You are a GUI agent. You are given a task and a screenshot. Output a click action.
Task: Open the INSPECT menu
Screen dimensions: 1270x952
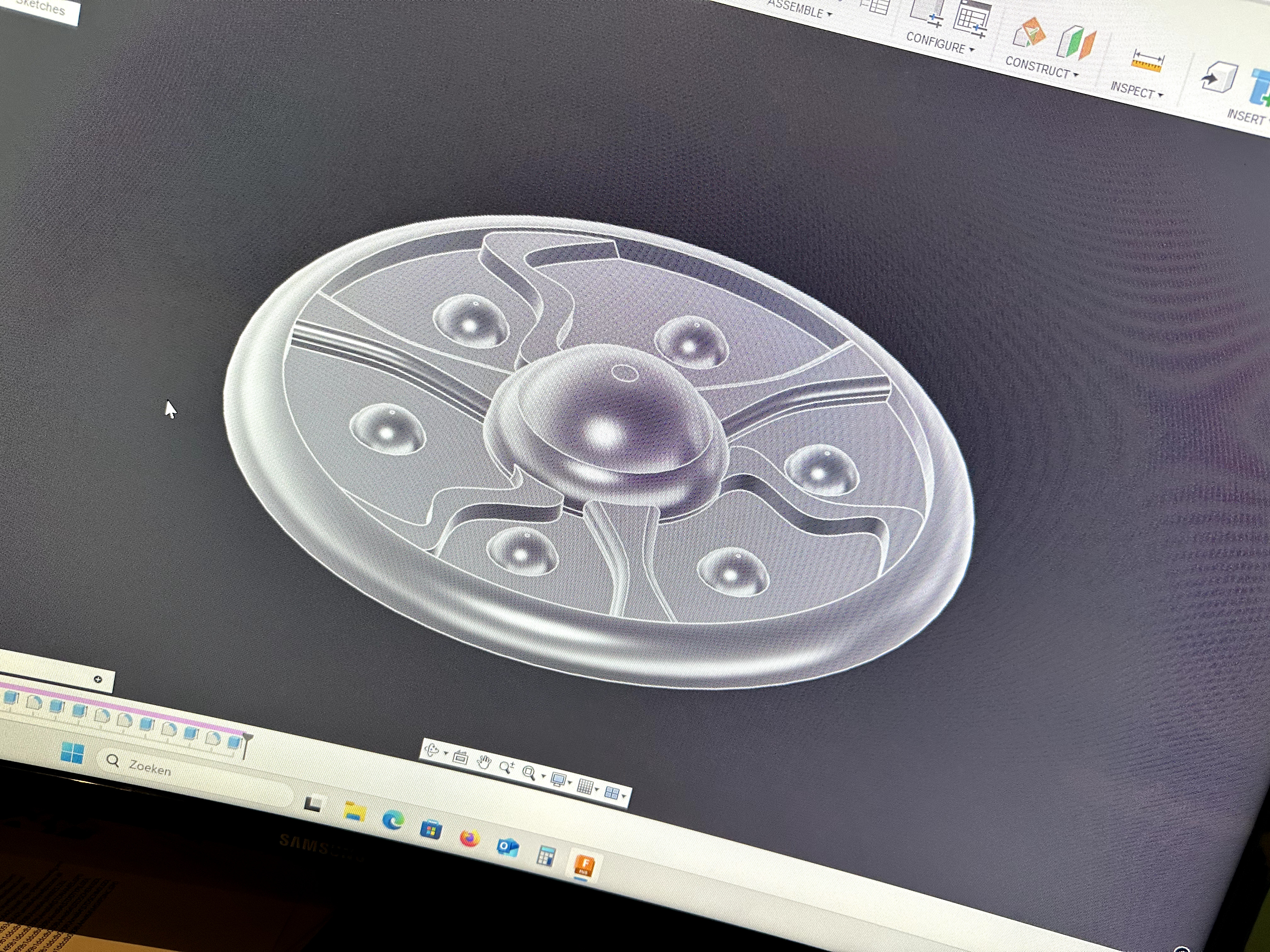tap(1136, 91)
